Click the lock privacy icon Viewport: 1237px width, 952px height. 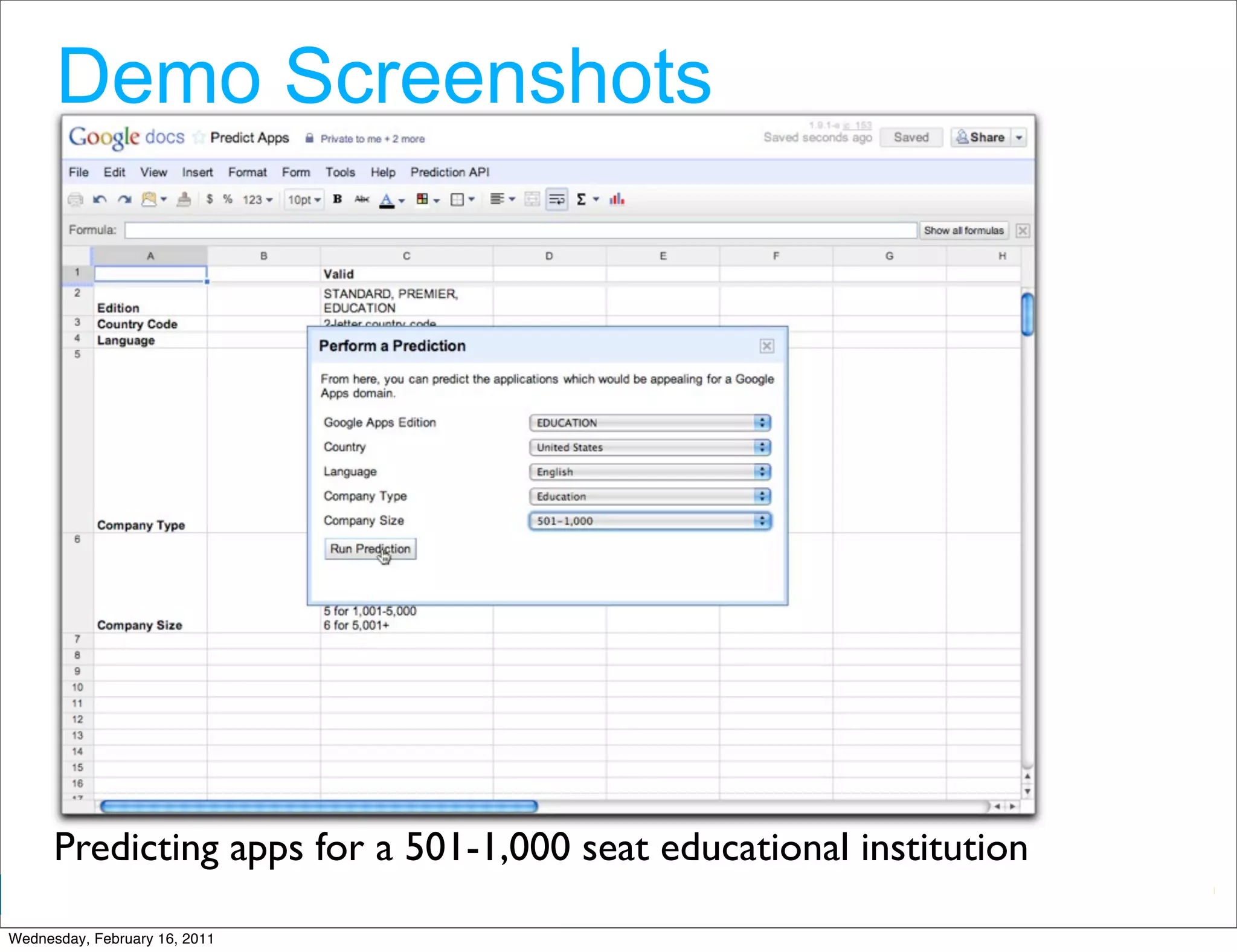309,138
